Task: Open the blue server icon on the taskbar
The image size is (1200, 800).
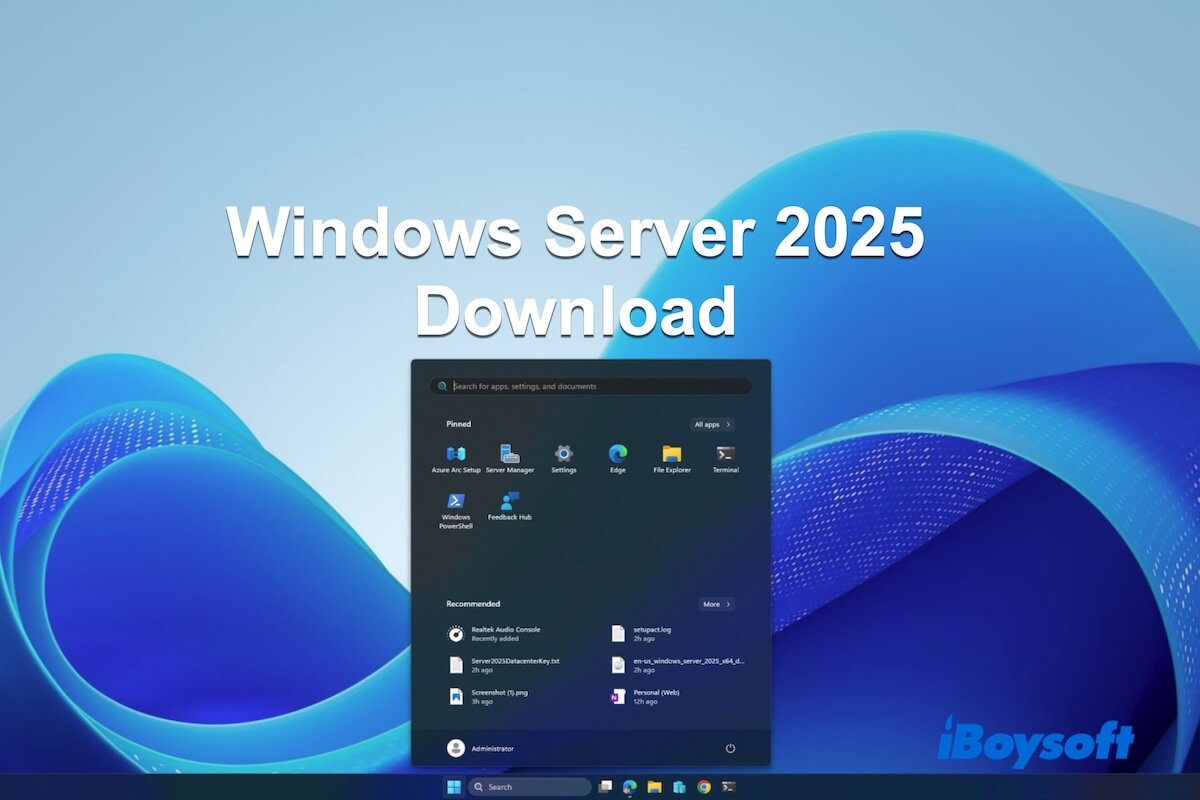Action: click(680, 787)
